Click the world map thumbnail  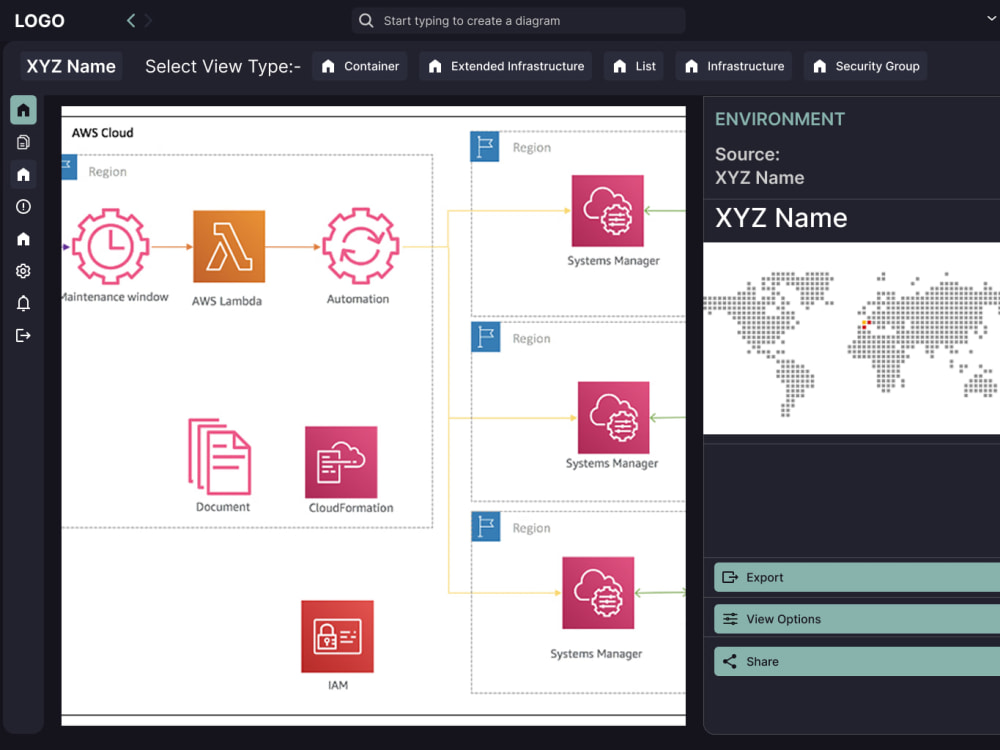click(851, 339)
